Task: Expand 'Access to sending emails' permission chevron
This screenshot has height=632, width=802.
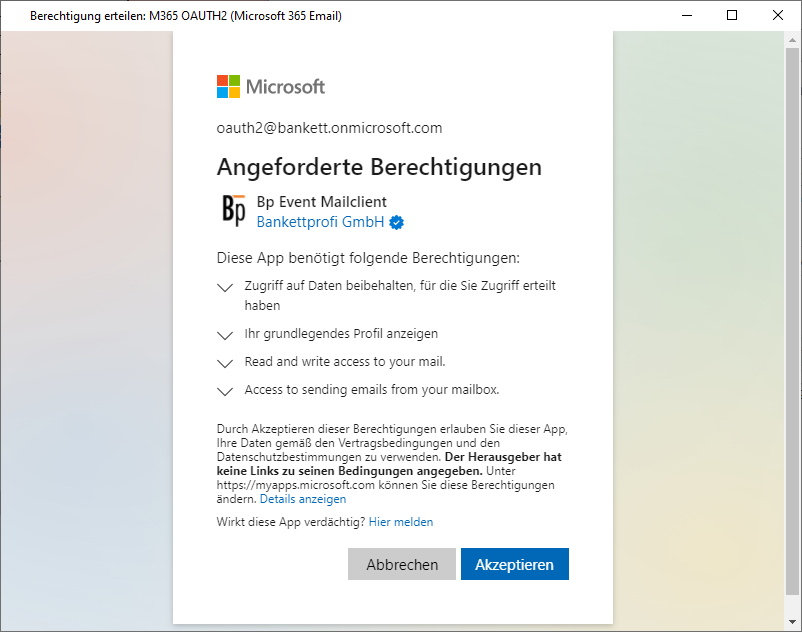Action: [x=225, y=391]
